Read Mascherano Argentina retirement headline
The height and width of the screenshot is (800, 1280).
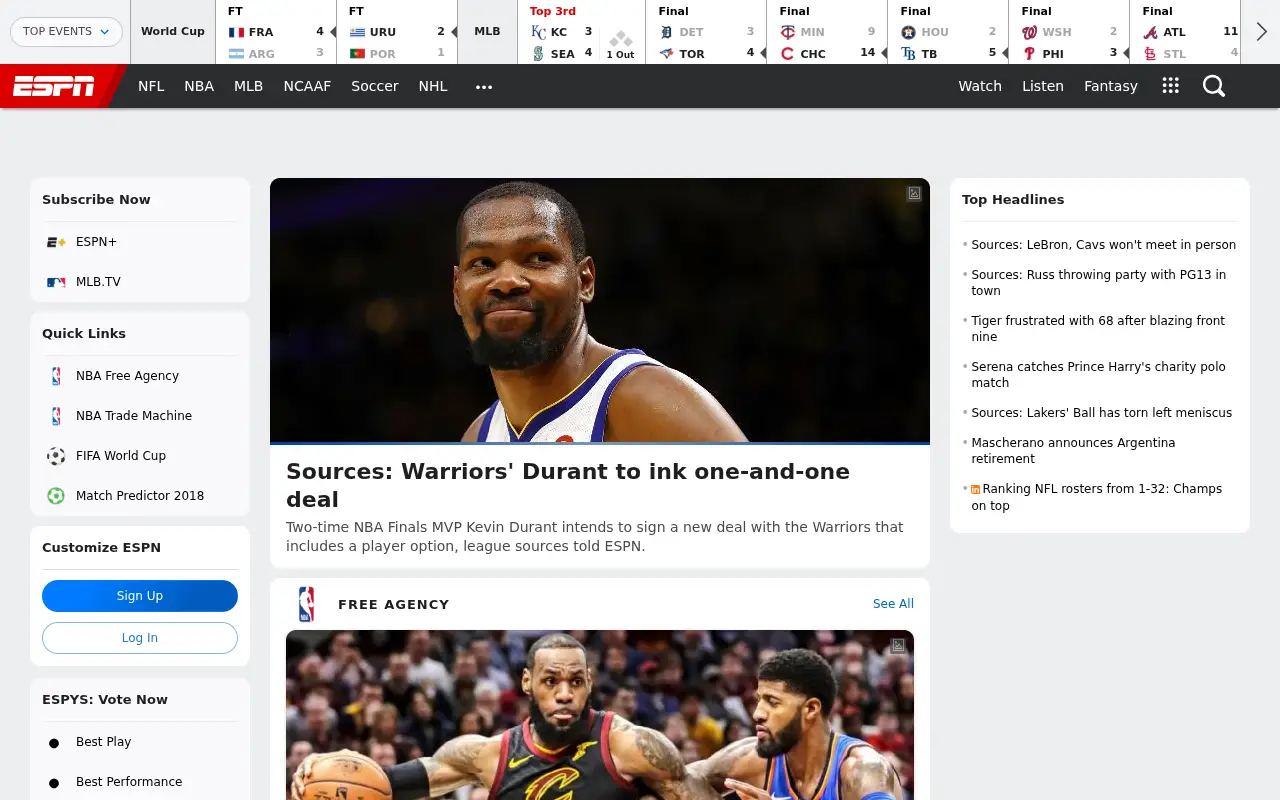click(1073, 451)
